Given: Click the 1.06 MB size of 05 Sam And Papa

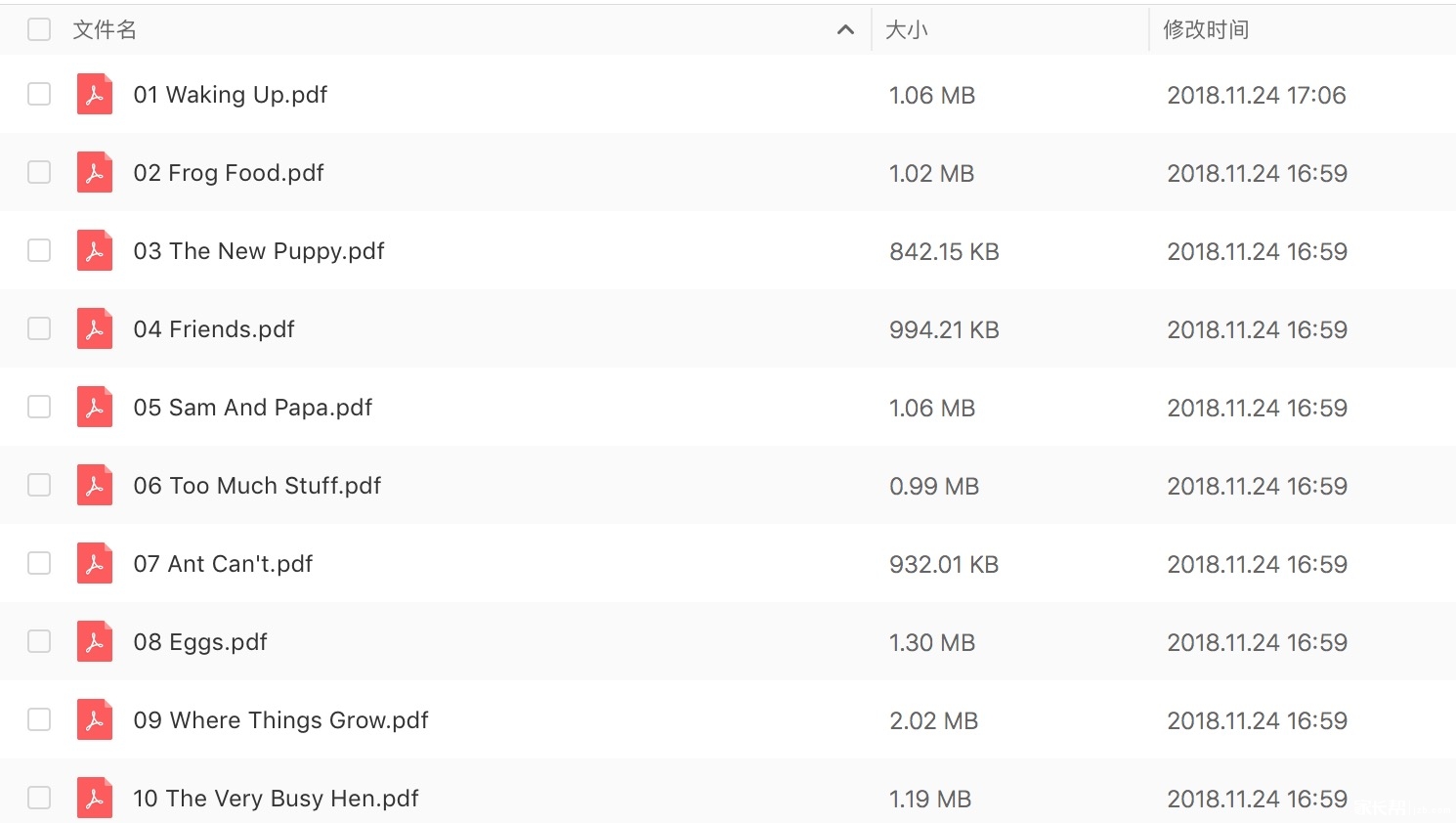Looking at the screenshot, I should (932, 408).
